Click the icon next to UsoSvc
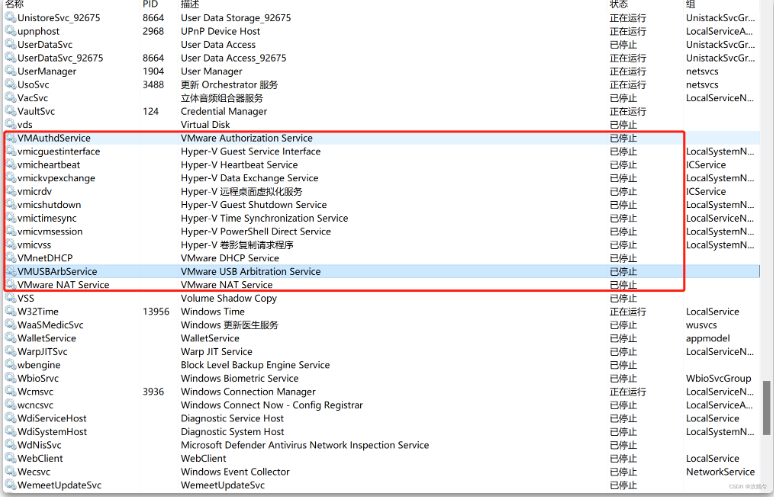The image size is (774, 497). point(10,85)
